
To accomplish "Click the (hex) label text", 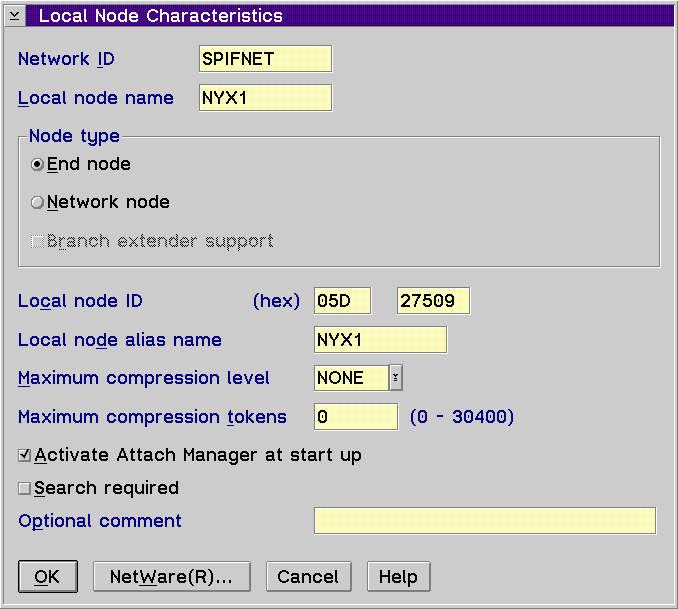I will click(276, 301).
